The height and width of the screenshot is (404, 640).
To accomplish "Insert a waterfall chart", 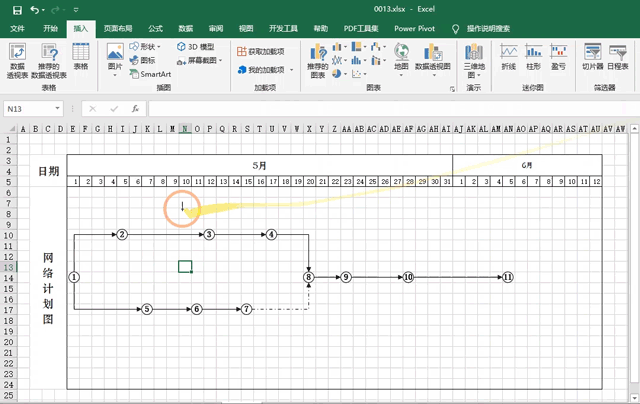I will [x=378, y=47].
